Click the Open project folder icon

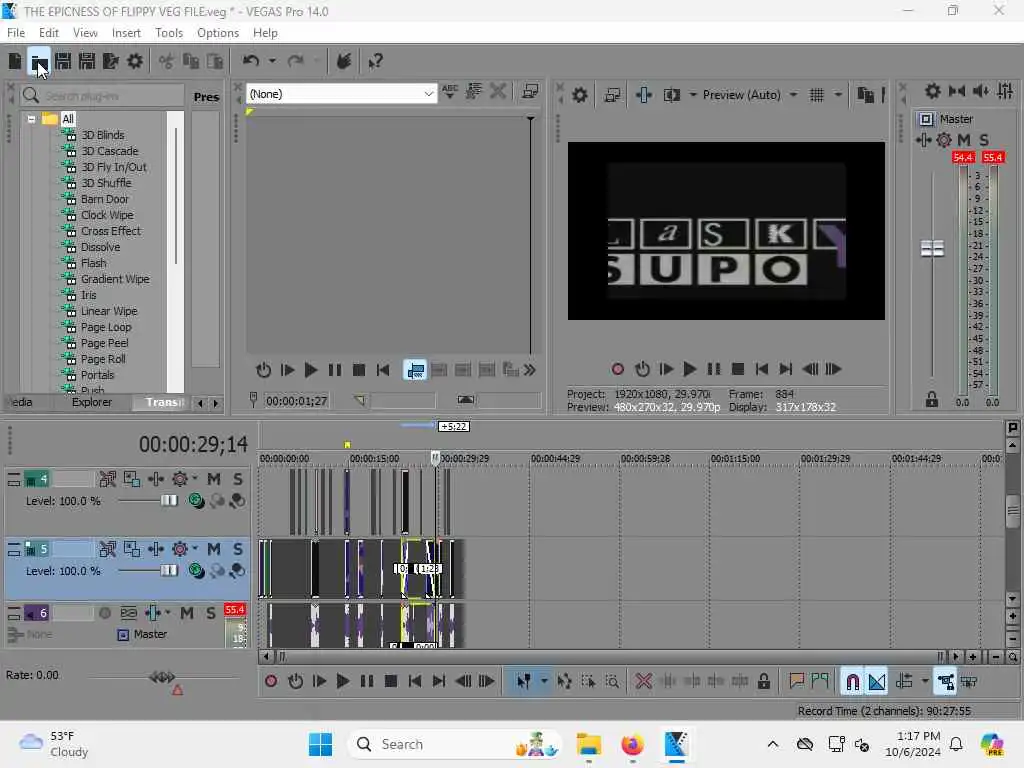(39, 61)
